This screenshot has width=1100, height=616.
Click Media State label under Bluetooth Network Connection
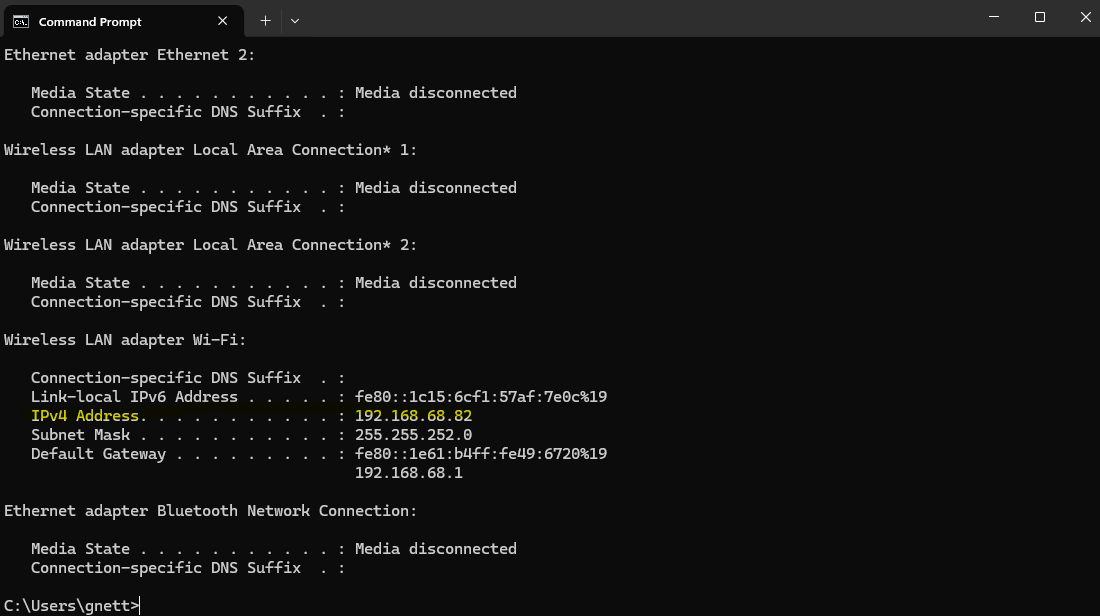coord(80,549)
